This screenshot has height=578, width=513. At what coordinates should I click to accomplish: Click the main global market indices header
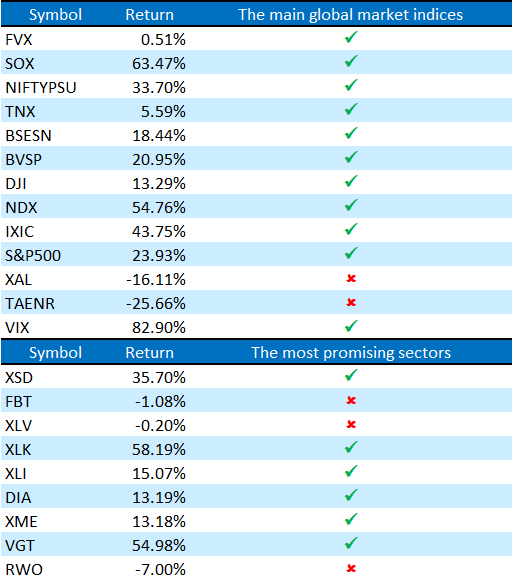click(x=351, y=15)
